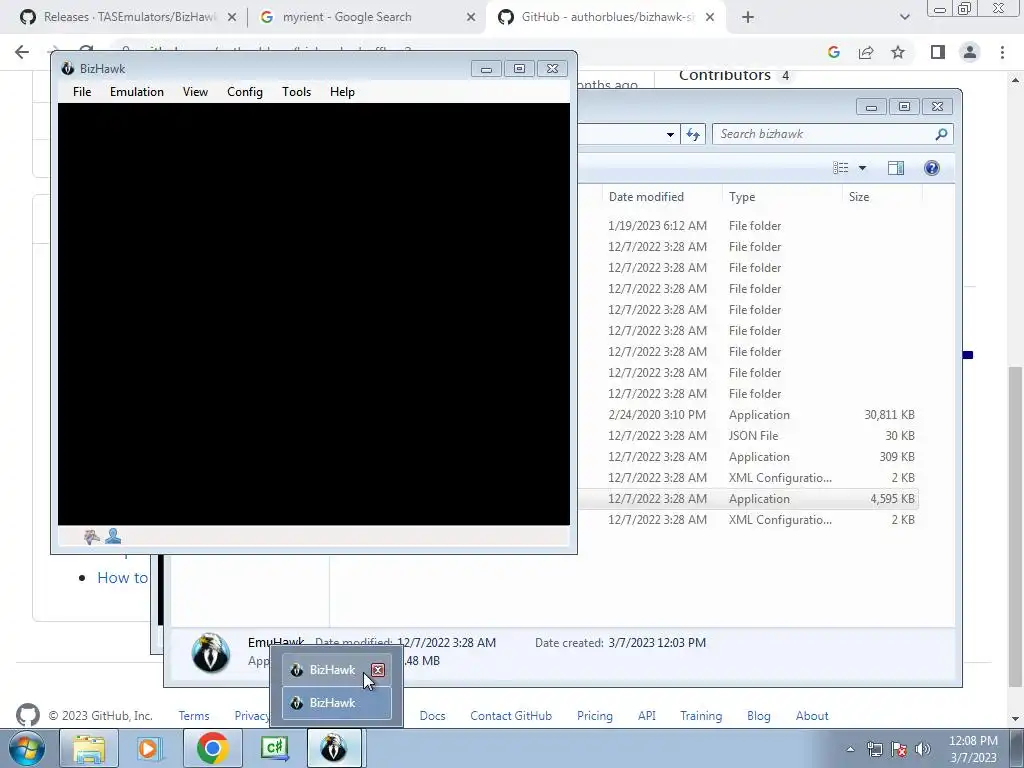This screenshot has height=768, width=1024.
Task: Open Chrome profile avatar
Action: [970, 52]
